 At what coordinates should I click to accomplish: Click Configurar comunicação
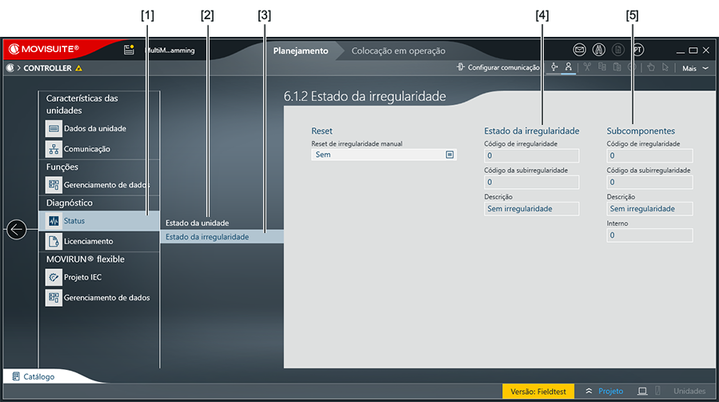[497, 68]
